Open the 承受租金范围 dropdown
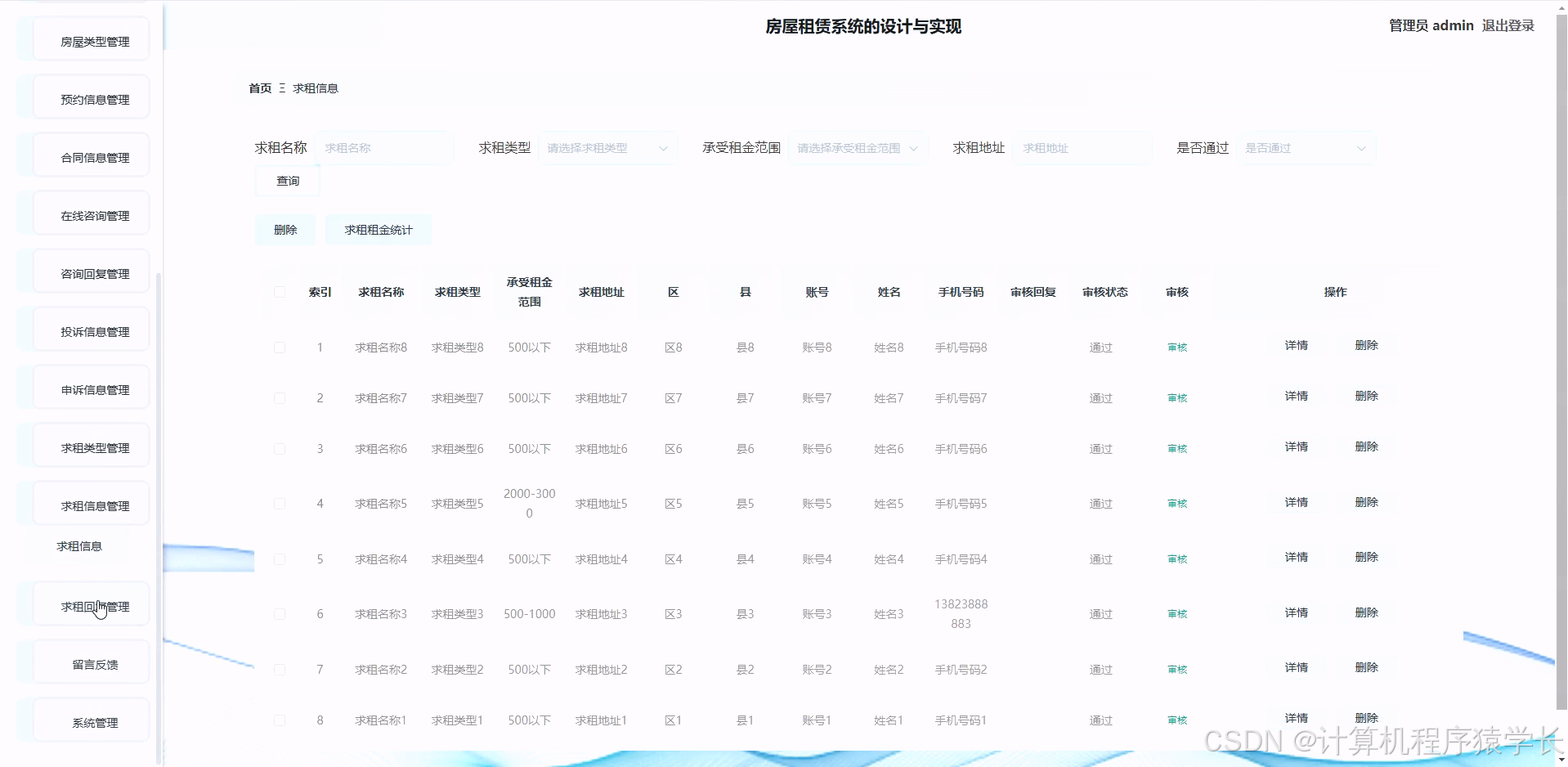Screen dimensions: 1568x767 click(856, 148)
